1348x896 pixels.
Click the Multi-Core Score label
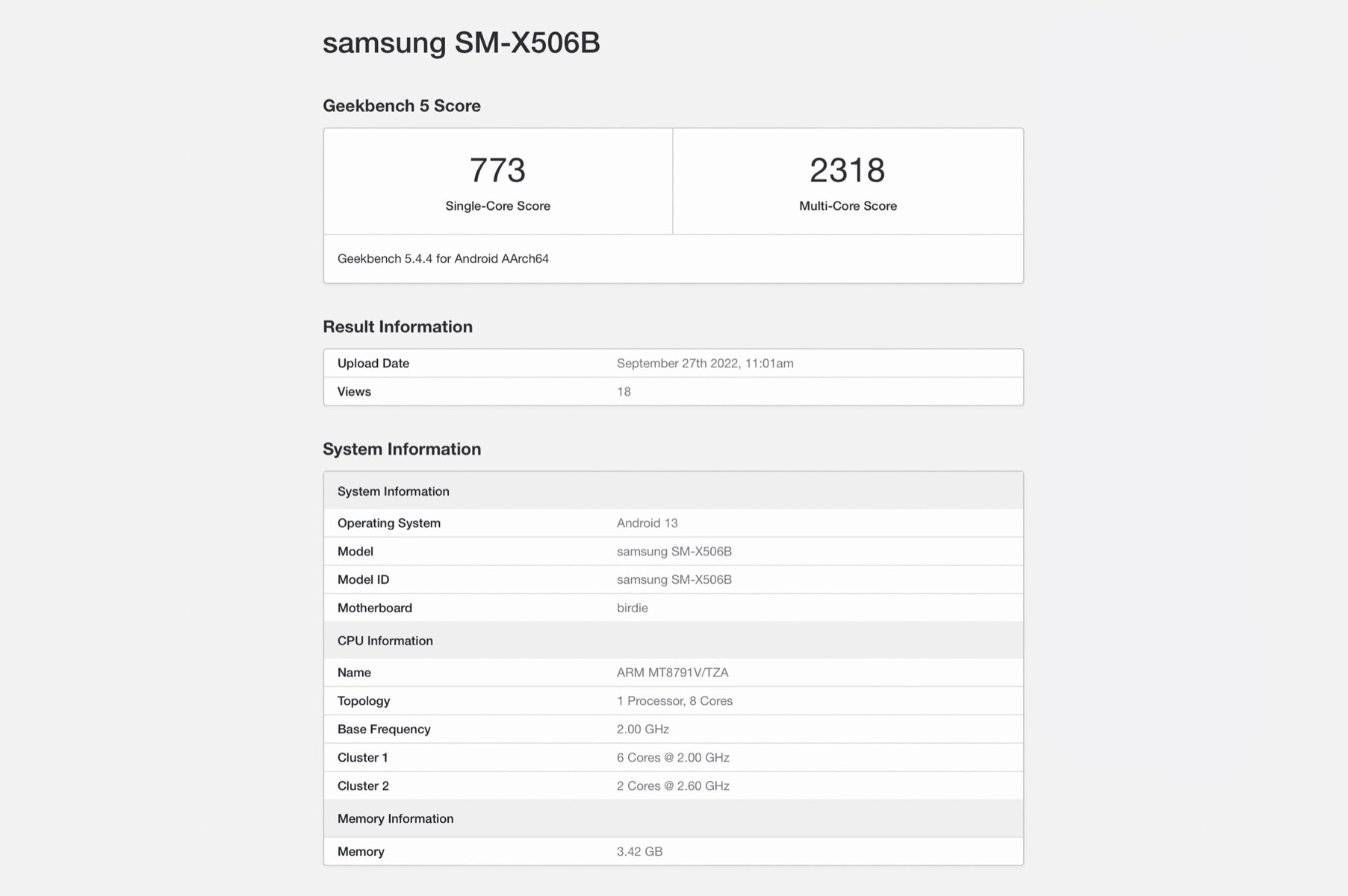click(x=848, y=206)
